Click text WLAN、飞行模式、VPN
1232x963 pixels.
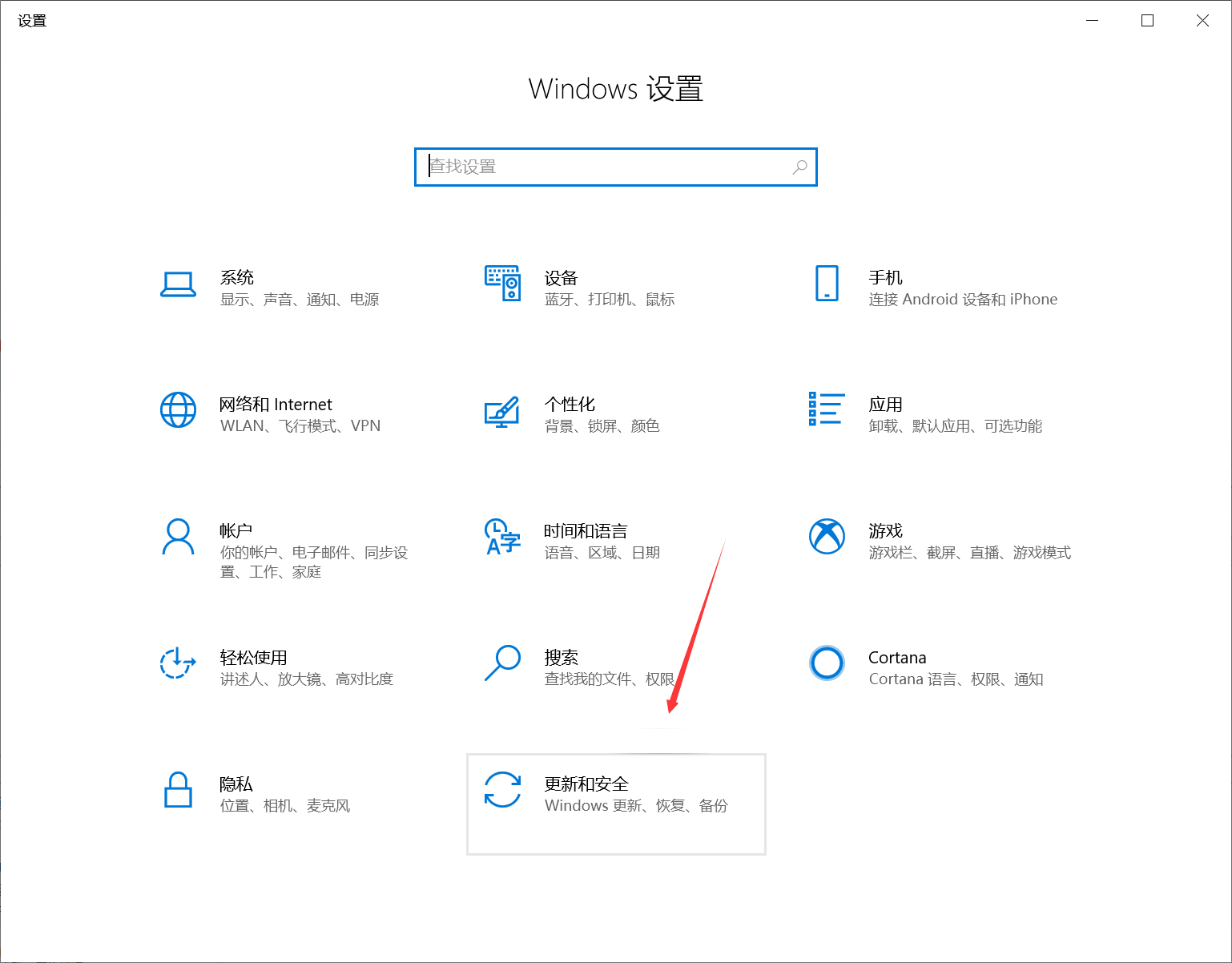(x=300, y=426)
